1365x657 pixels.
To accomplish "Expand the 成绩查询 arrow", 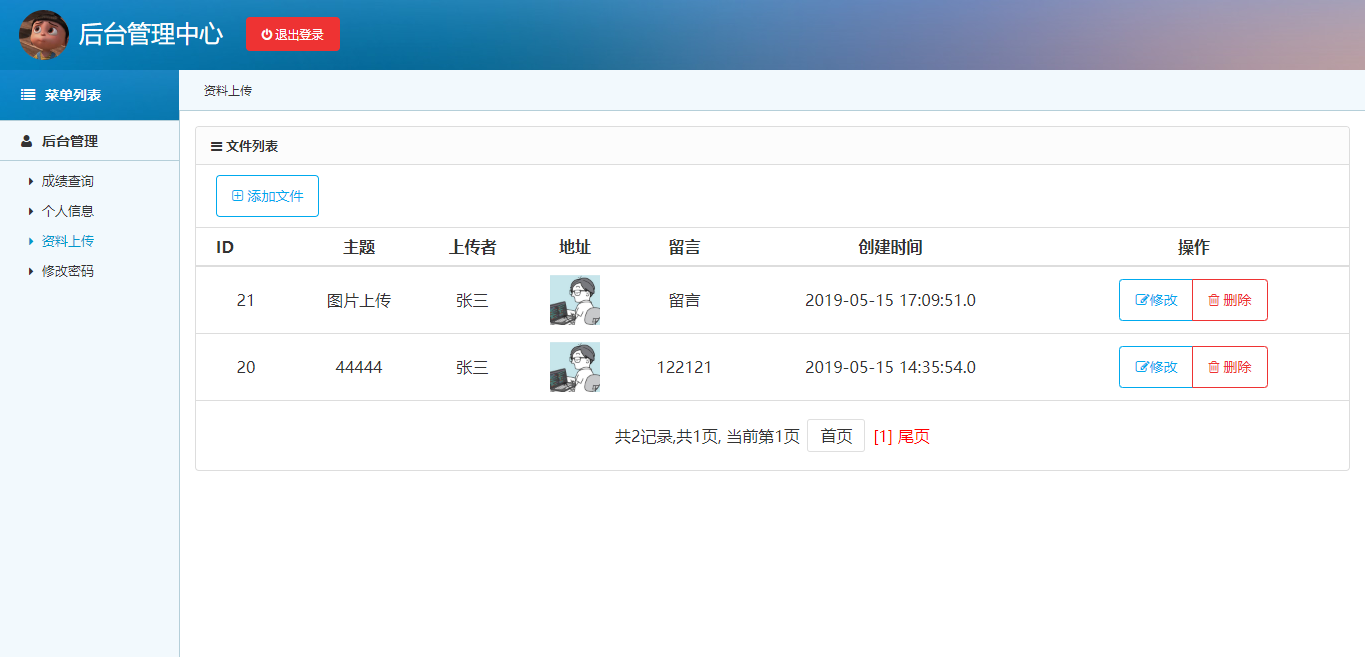I will click(31, 181).
